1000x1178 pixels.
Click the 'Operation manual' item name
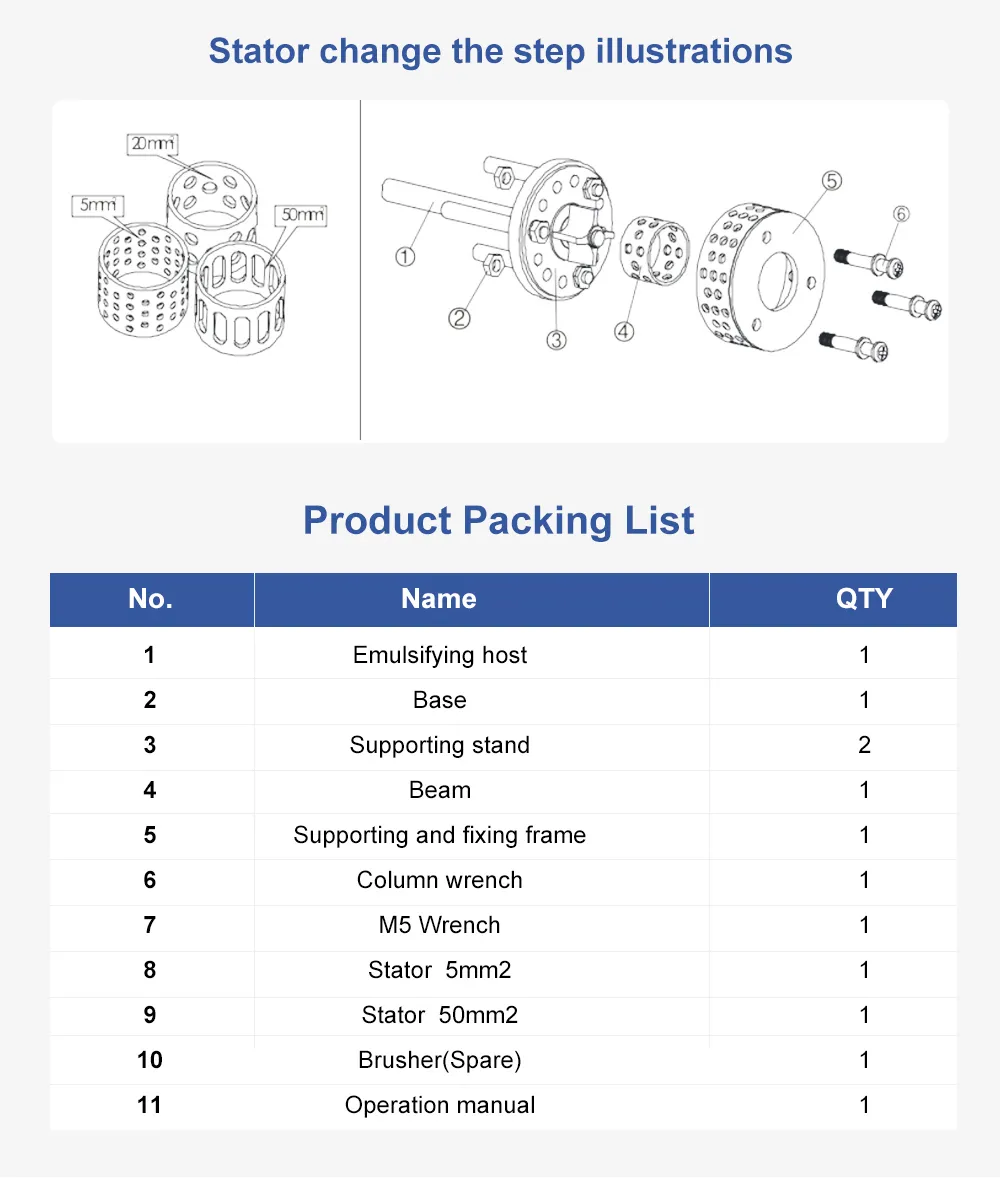[440, 1105]
